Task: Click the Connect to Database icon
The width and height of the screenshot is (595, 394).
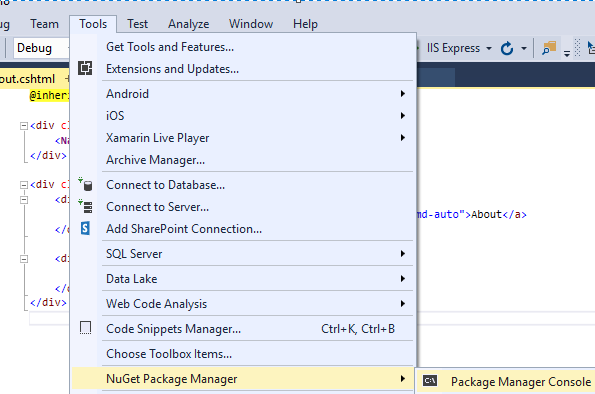Action: 85,184
